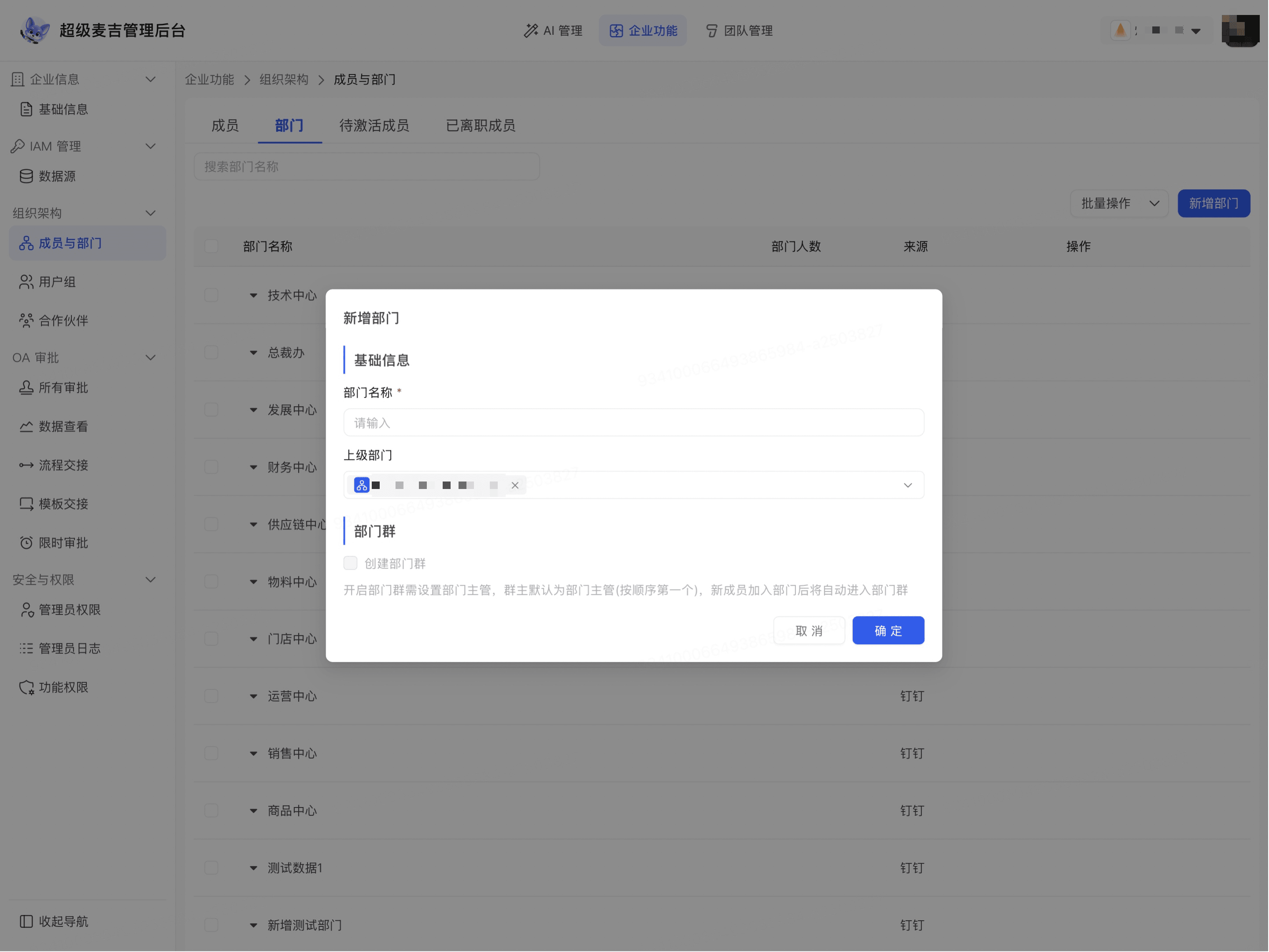This screenshot has height=952, width=1269.
Task: Check the 销售中心 row checkbox
Action: pyautogui.click(x=211, y=753)
